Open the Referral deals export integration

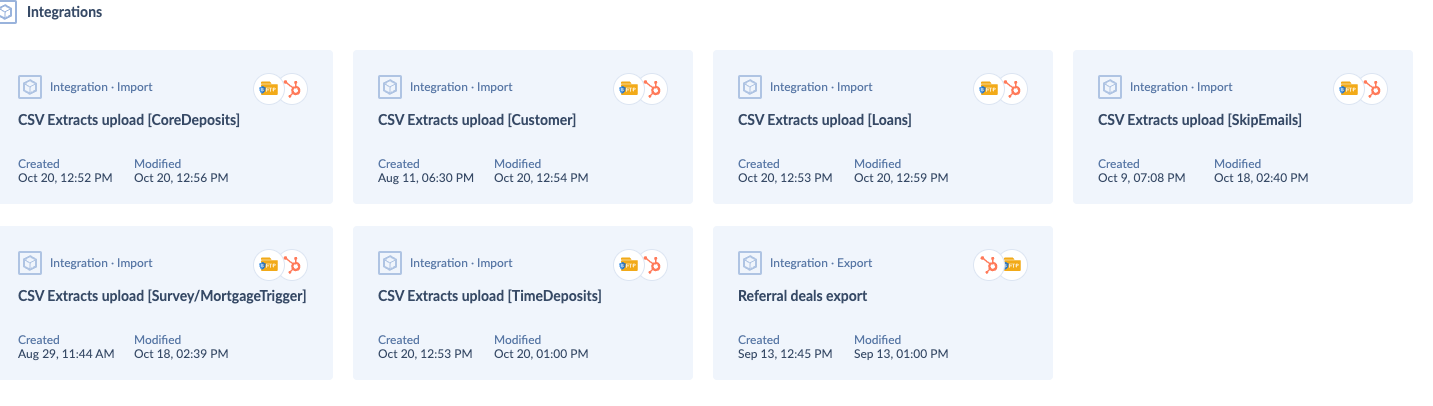(x=802, y=297)
